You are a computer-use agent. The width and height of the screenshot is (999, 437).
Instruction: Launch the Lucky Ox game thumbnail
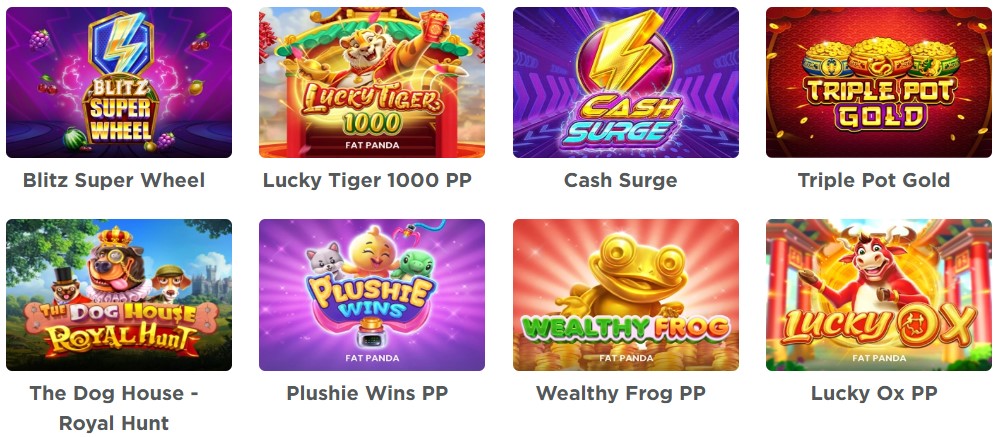click(x=879, y=295)
